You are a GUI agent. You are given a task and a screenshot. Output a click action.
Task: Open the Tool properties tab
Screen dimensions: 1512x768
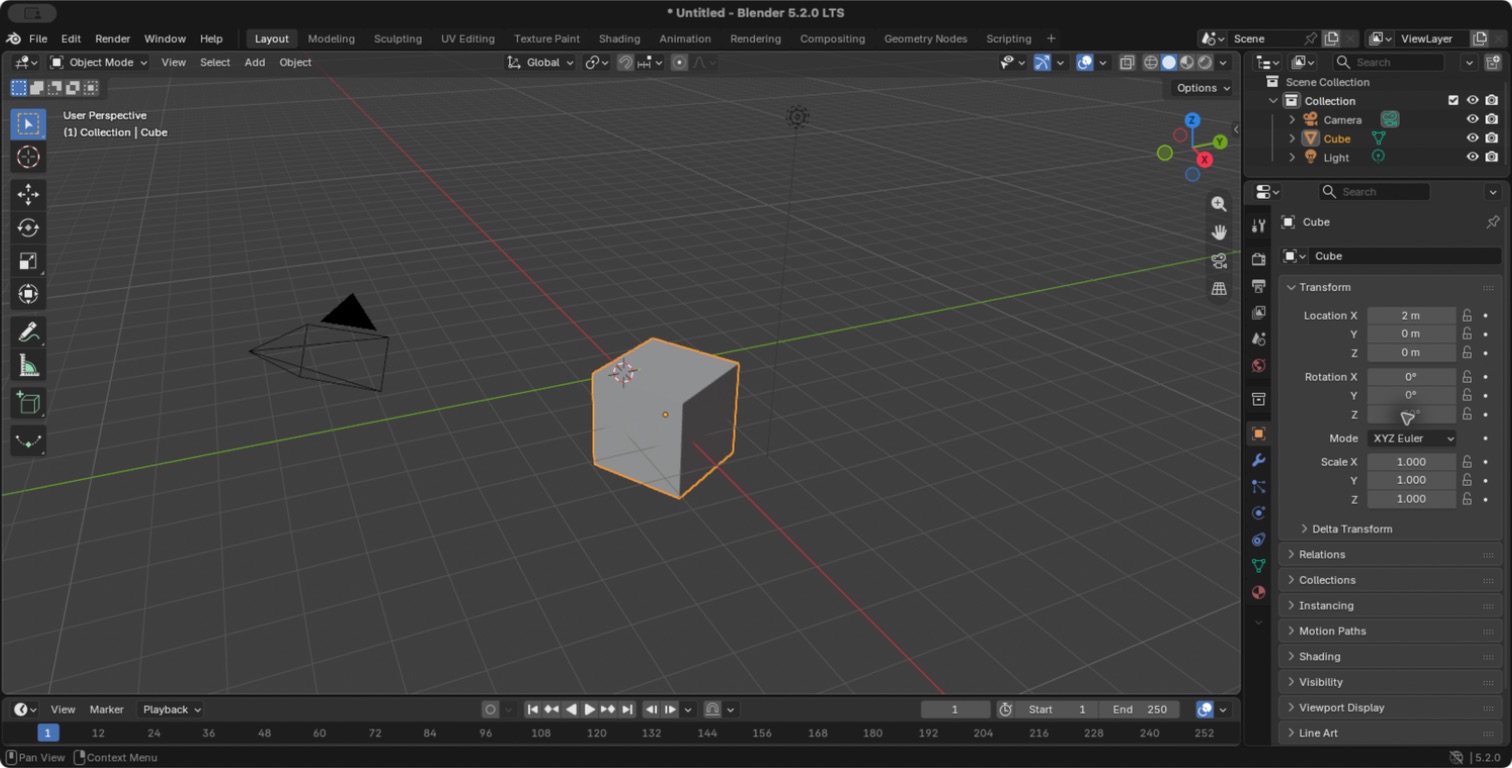1259,226
